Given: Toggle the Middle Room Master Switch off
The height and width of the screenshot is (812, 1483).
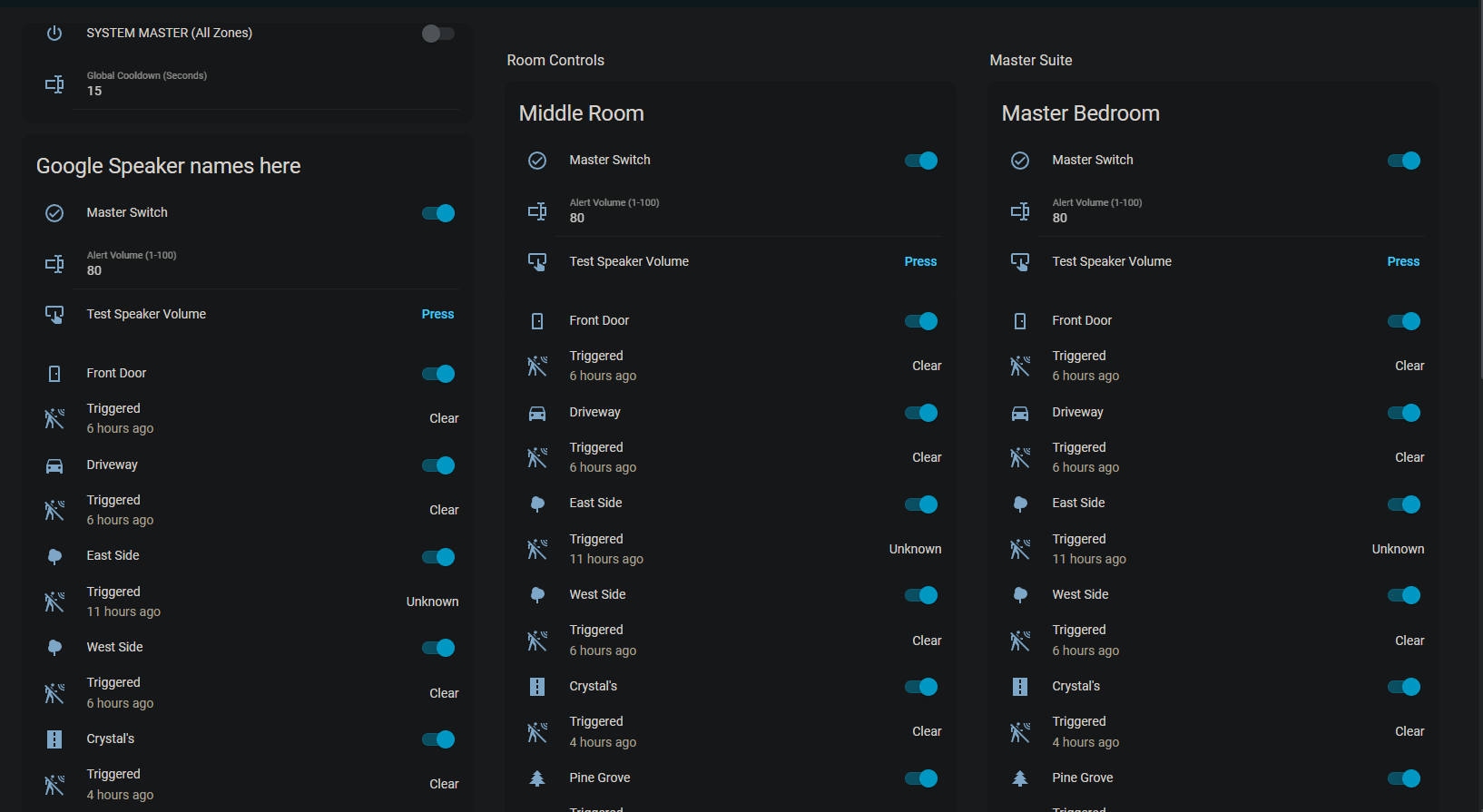Looking at the screenshot, I should point(920,161).
